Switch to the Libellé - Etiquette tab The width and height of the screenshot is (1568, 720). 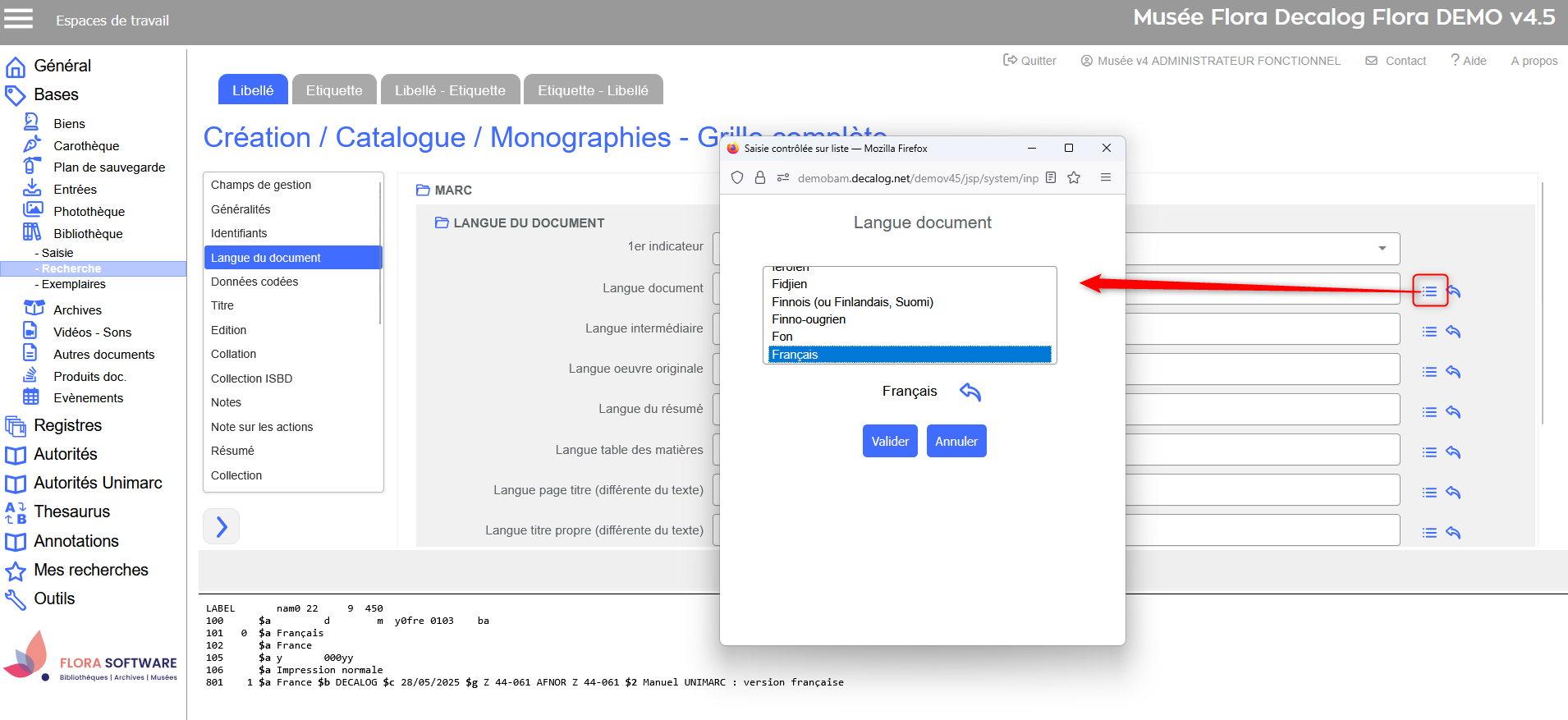click(450, 90)
